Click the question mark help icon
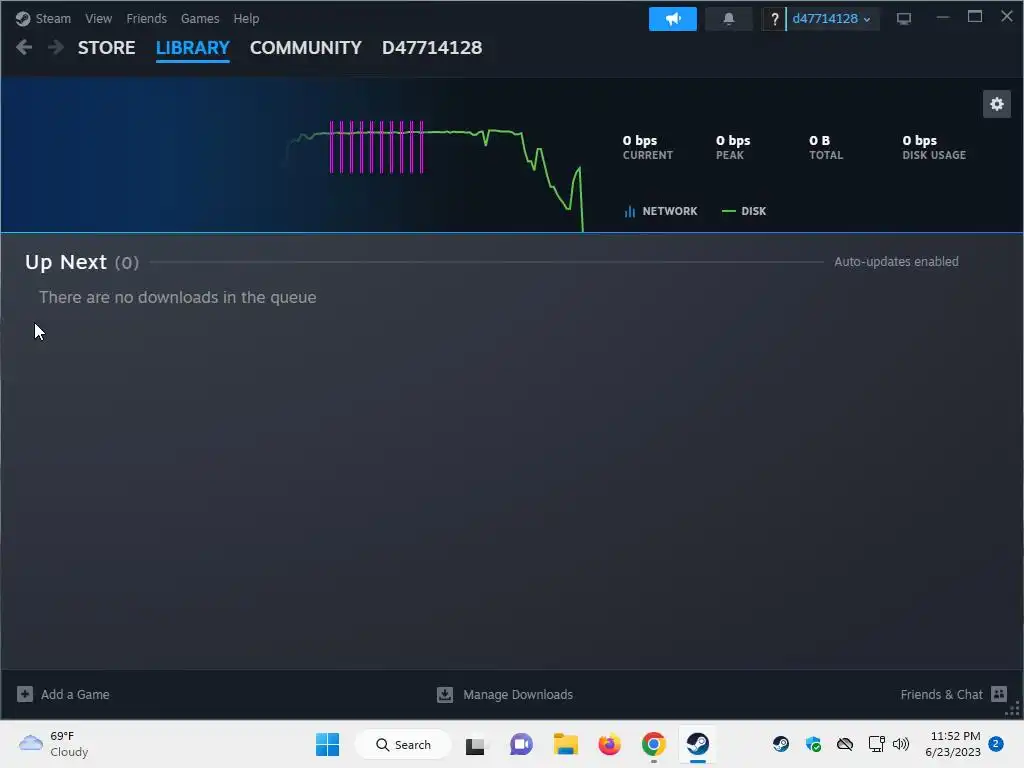Screen dimensions: 1024x768 (774, 19)
